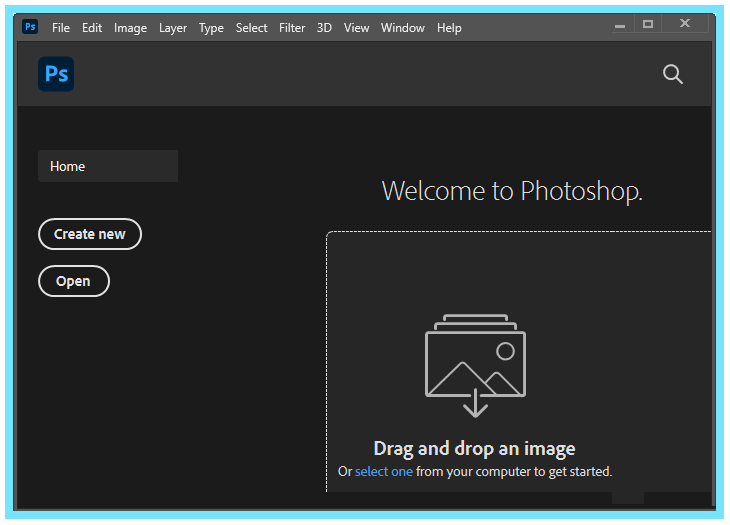Close the Photoshop window
Image resolution: width=730 pixels, height=525 pixels.
[685, 23]
